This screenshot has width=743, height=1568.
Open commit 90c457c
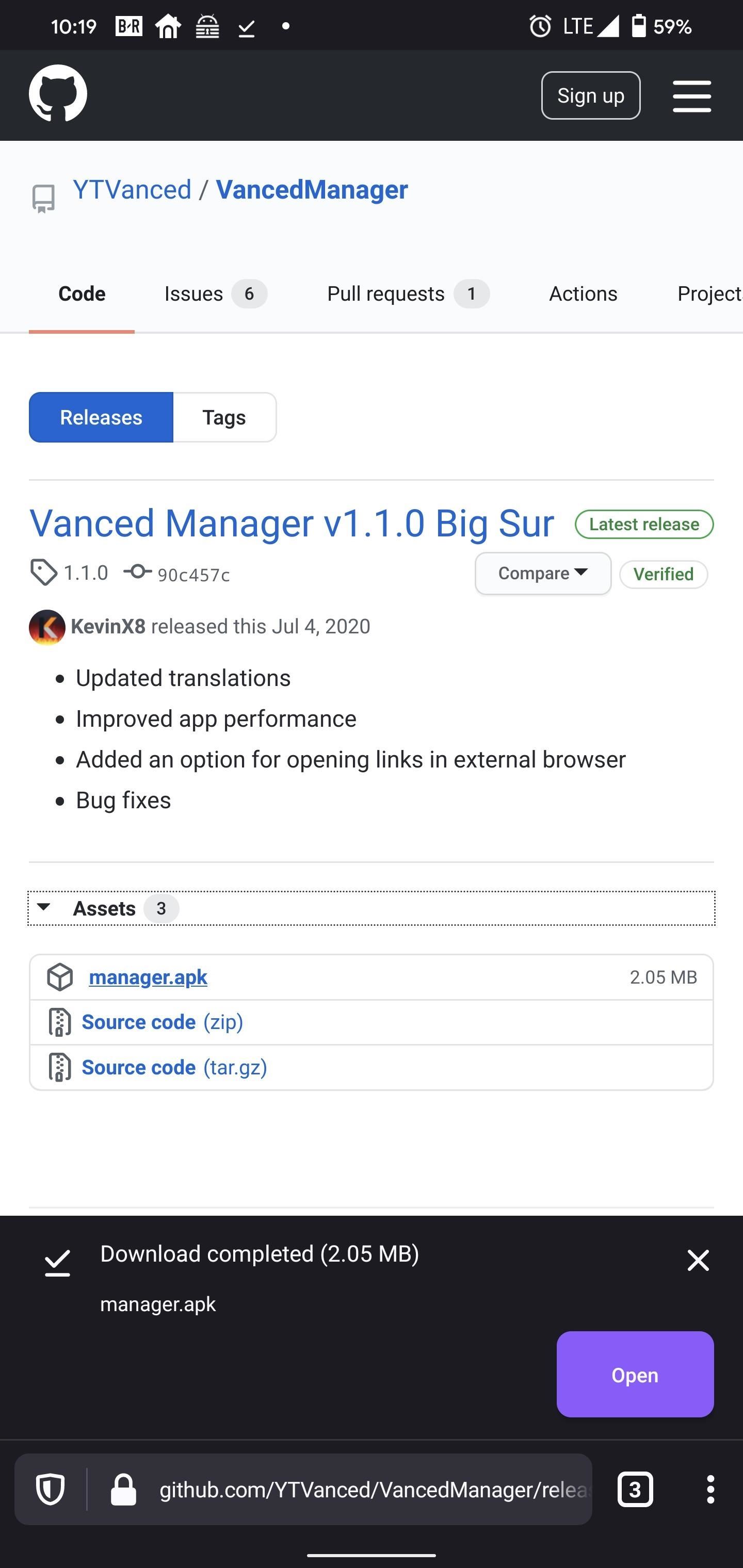pyautogui.click(x=193, y=575)
